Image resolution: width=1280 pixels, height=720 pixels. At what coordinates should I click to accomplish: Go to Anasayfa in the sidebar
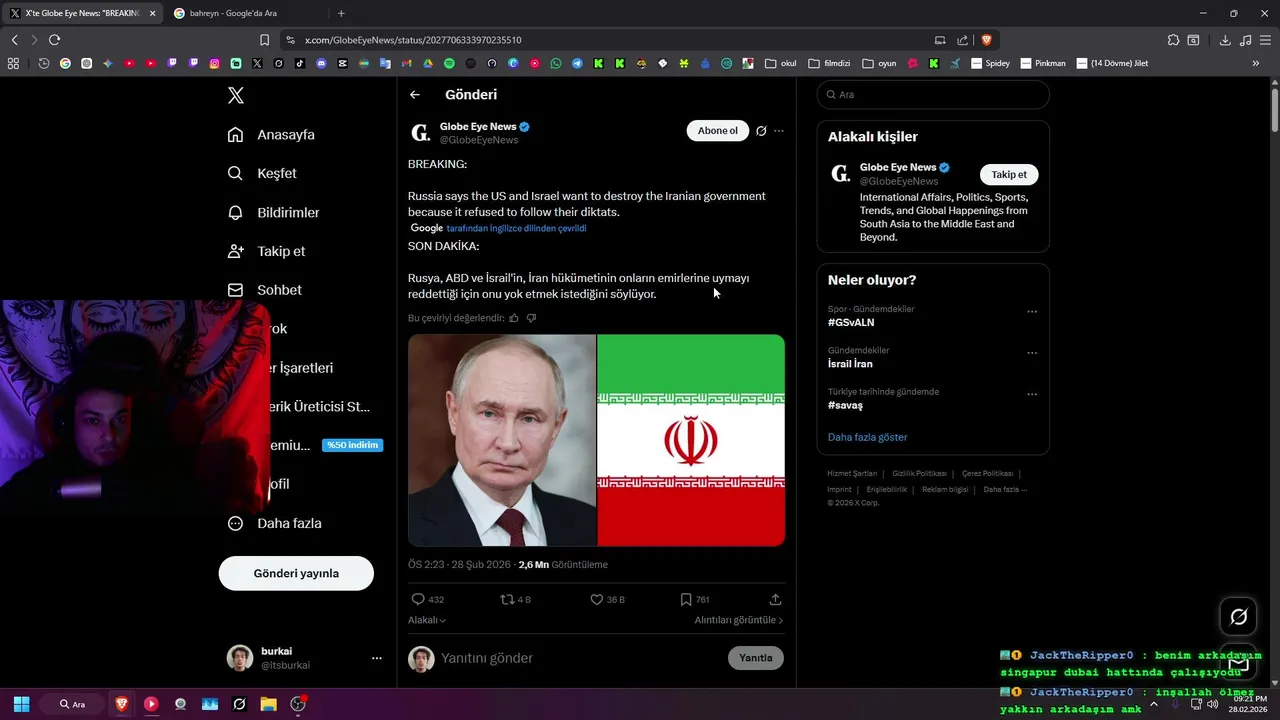pyautogui.click(x=271, y=134)
